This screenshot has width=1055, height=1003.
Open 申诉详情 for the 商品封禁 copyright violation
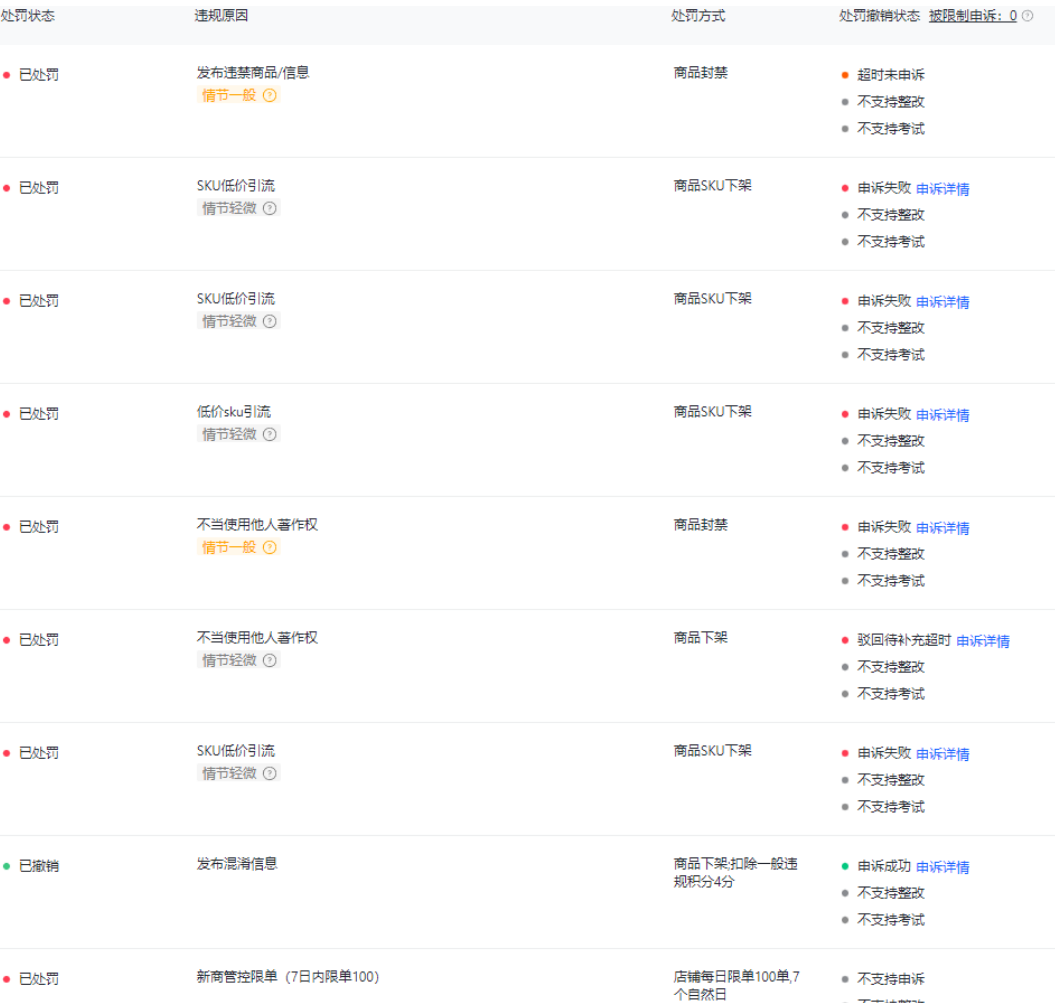943,528
